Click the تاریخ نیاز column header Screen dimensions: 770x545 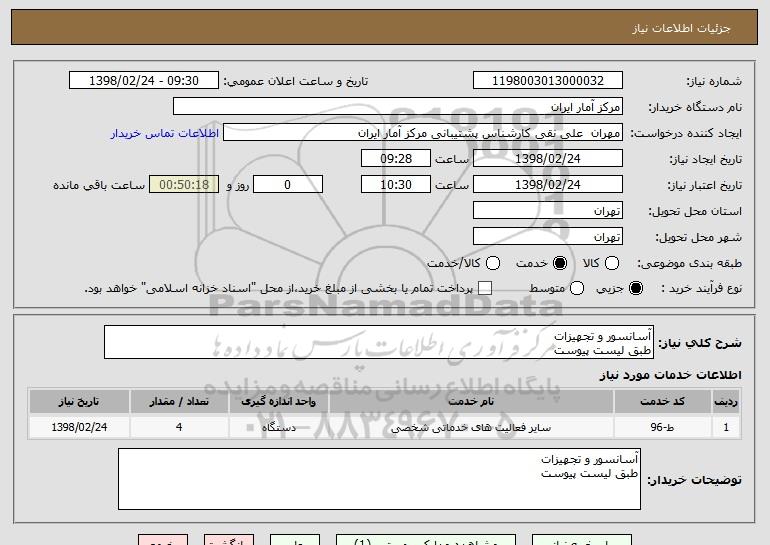pyautogui.click(x=79, y=402)
